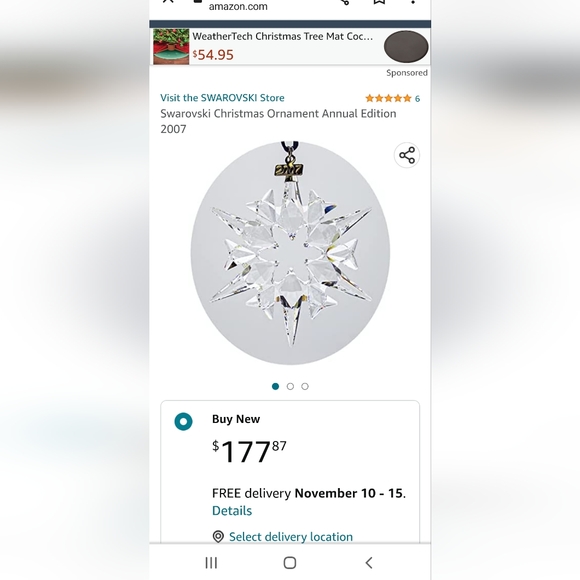Open the tree mat ad thumbnail image
This screenshot has width=580, height=580.
[x=171, y=47]
